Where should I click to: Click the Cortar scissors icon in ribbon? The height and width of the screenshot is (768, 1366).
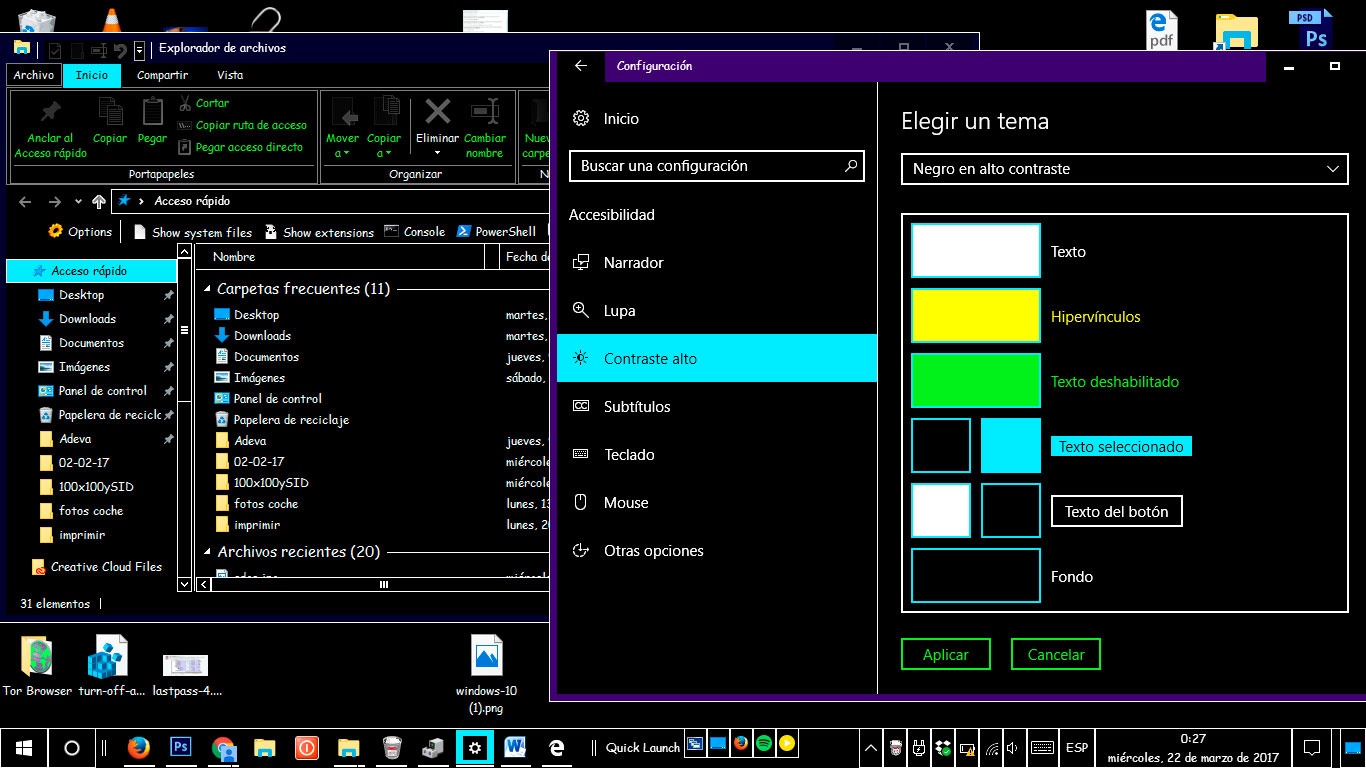(x=186, y=103)
